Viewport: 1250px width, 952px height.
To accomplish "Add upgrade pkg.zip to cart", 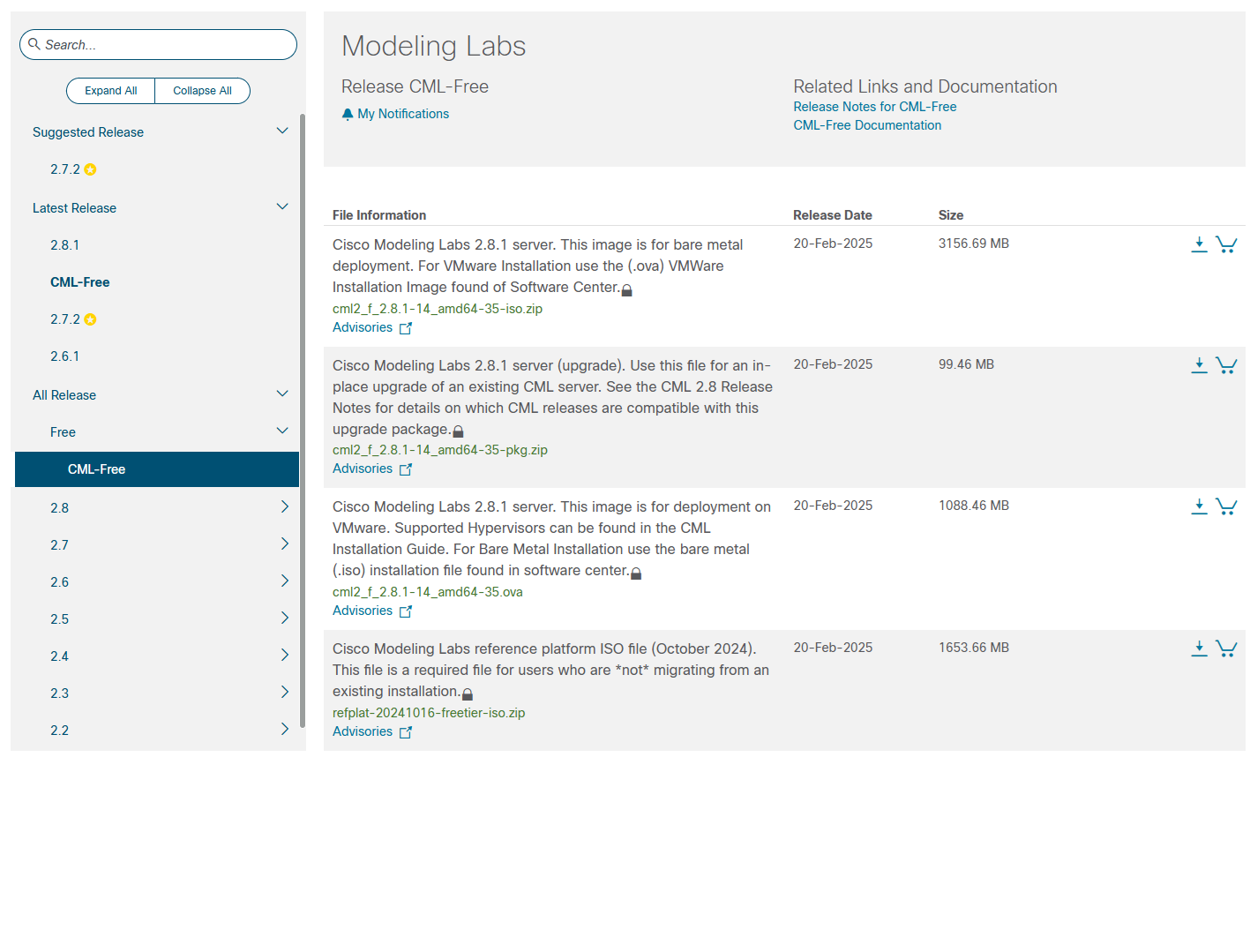I will point(1226,365).
